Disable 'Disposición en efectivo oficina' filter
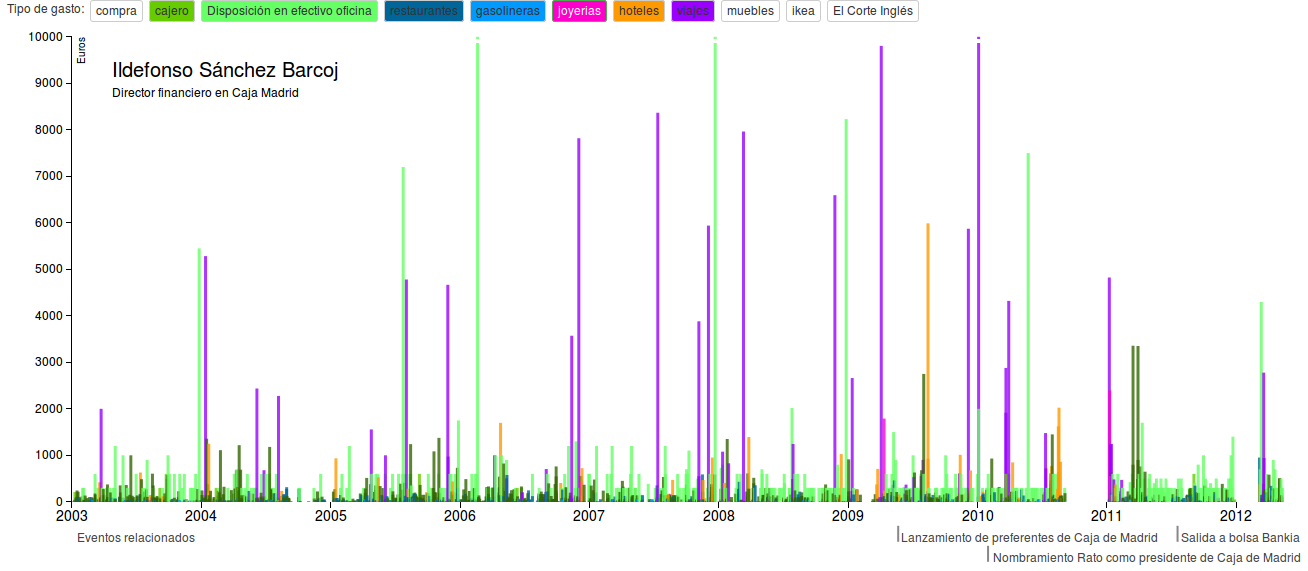 pyautogui.click(x=289, y=11)
